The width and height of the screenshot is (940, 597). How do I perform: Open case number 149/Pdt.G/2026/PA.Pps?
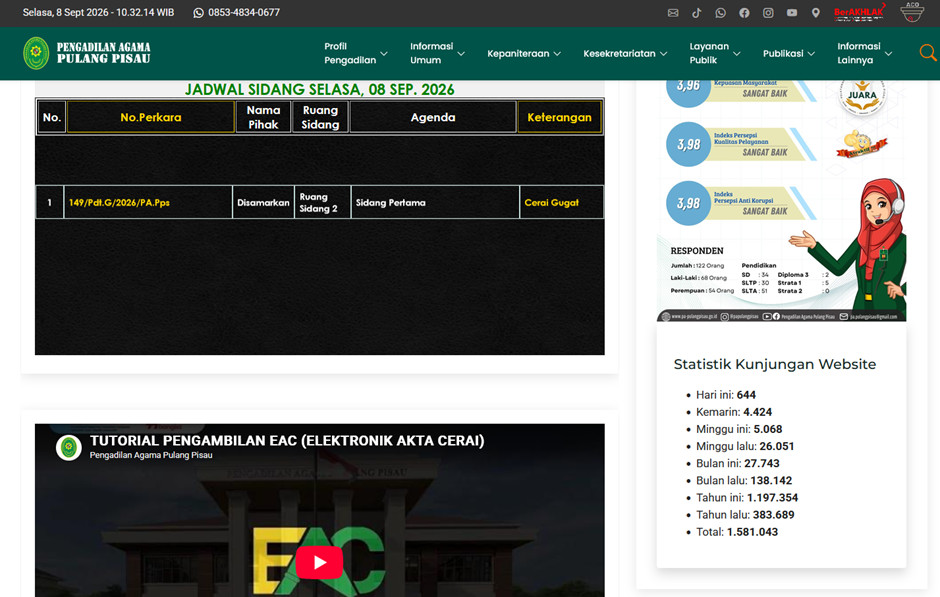[x=119, y=203]
